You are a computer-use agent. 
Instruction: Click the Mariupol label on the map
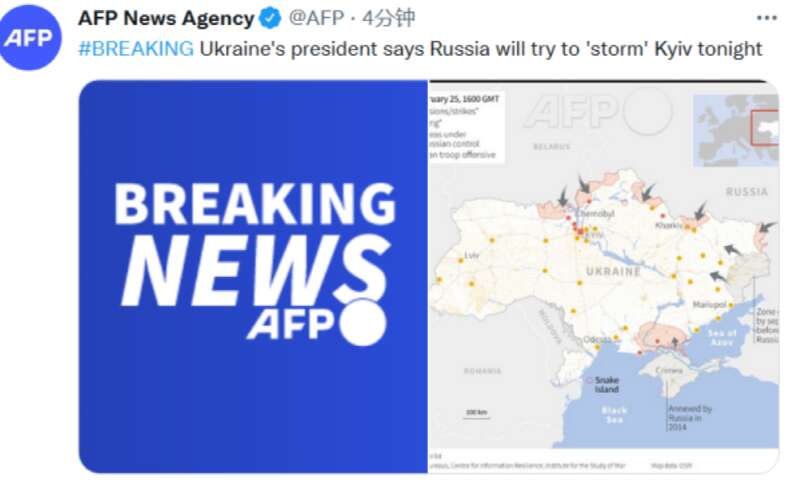[709, 305]
